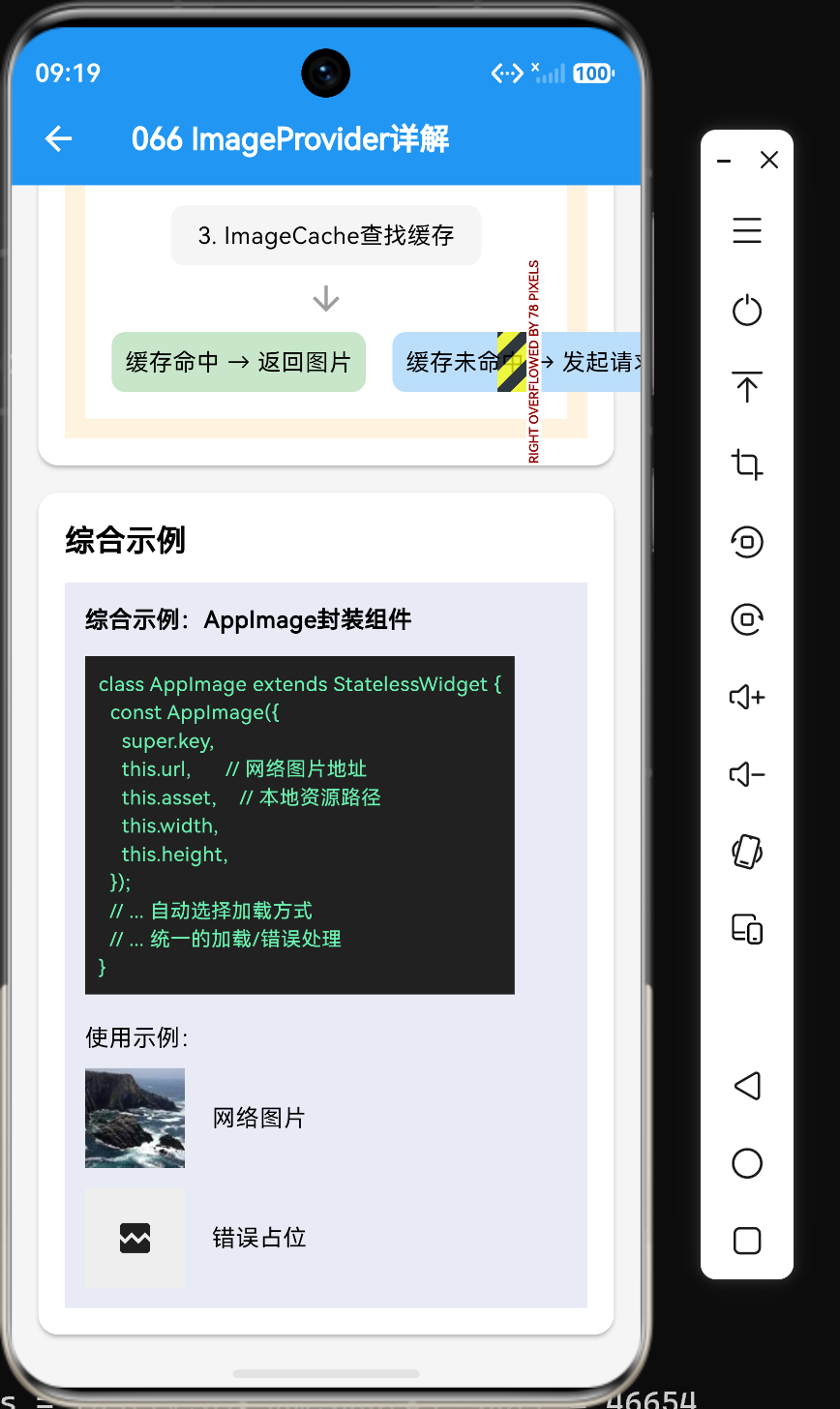Click the 'this.asset, // 本地资源路径' line

pyautogui.click(x=251, y=797)
